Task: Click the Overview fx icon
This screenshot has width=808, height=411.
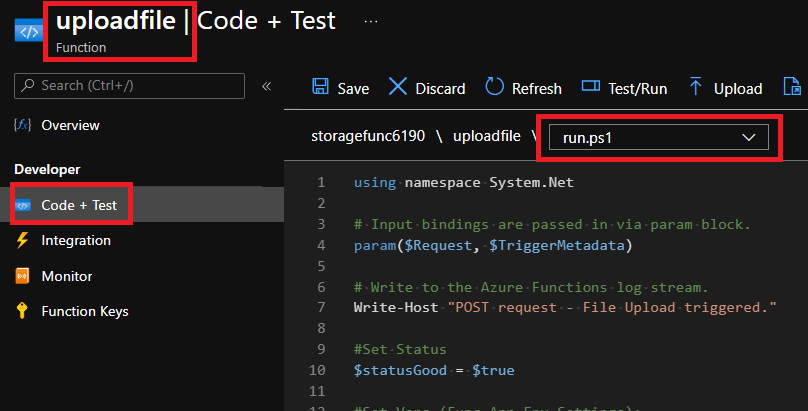Action: coord(23,125)
